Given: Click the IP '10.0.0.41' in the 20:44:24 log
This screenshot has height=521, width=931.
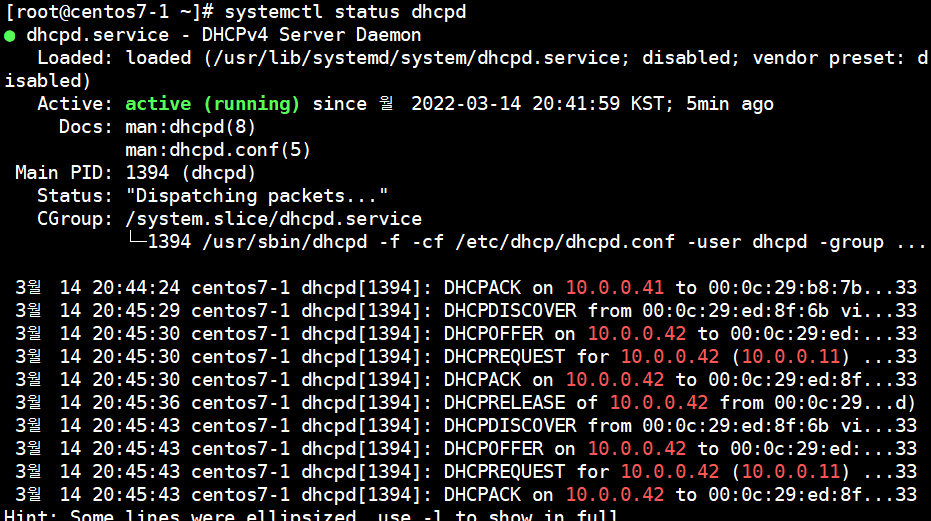Looking at the screenshot, I should tap(615, 288).
